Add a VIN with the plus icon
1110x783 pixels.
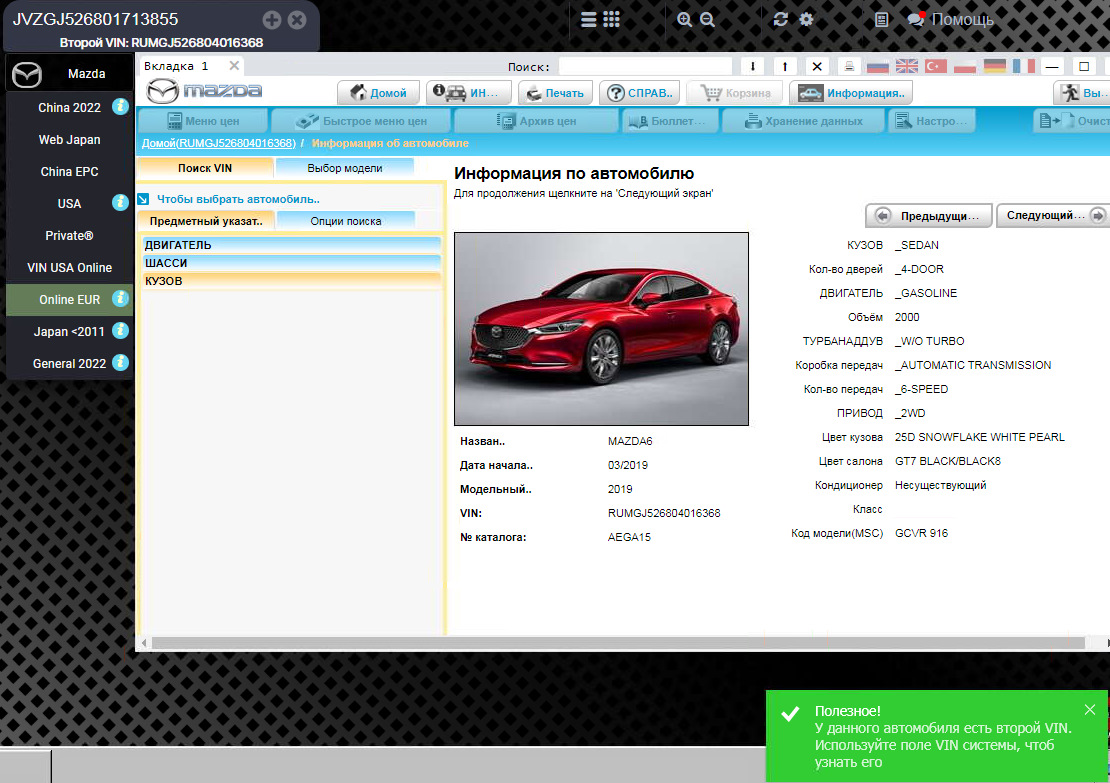click(x=271, y=20)
